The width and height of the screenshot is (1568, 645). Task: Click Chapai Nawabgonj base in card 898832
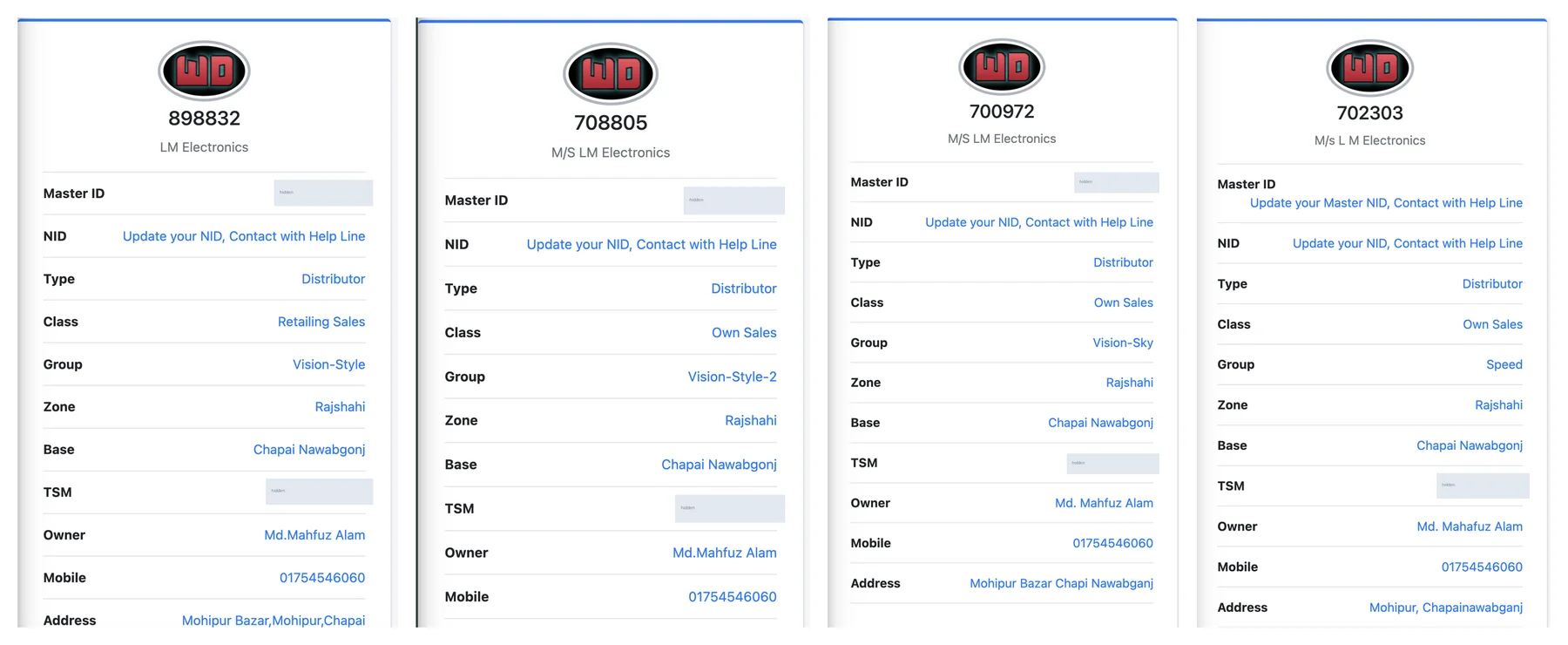(309, 450)
